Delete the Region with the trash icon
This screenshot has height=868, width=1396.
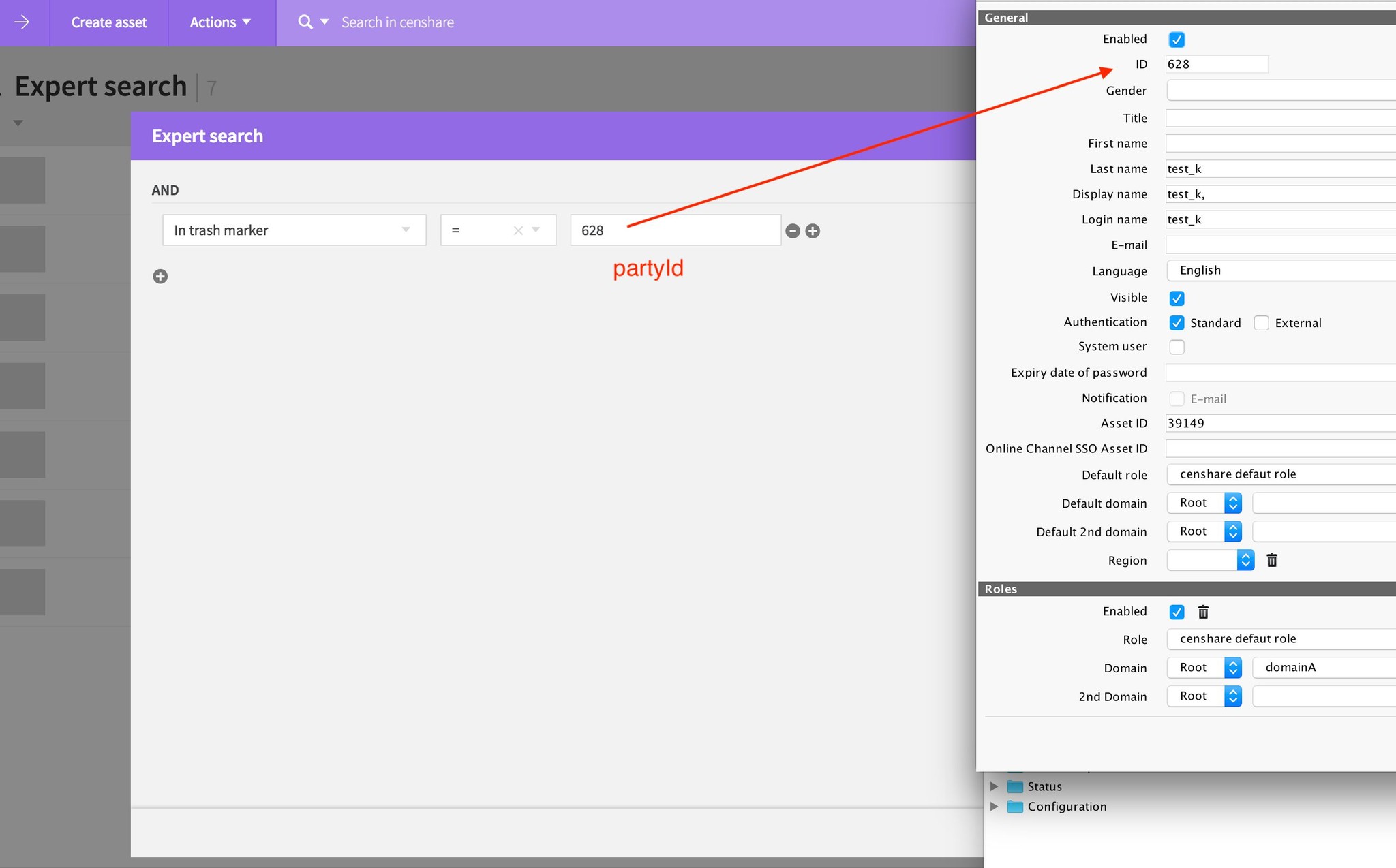click(1271, 560)
